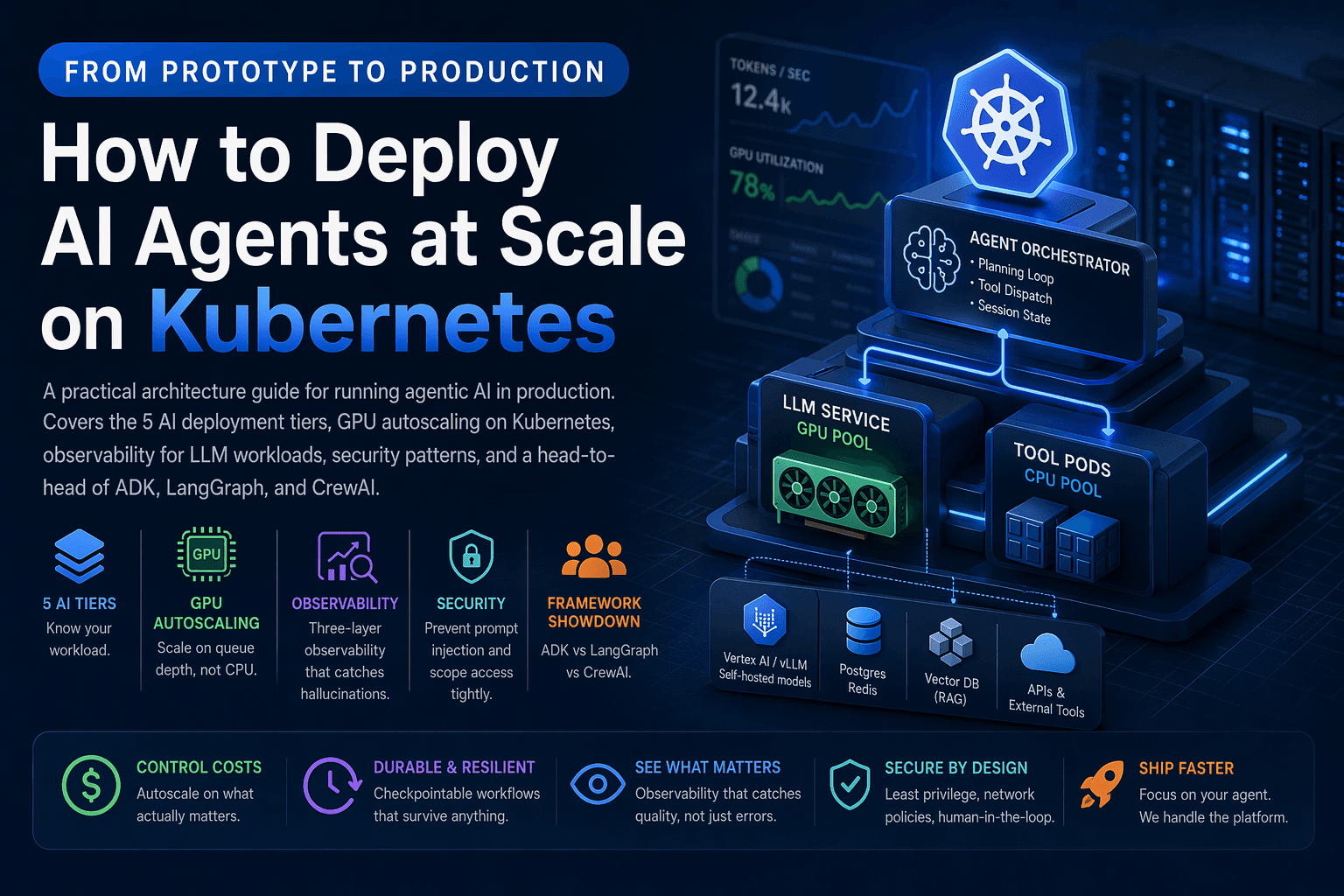Toggle the See What Matters eye icon

(598, 786)
